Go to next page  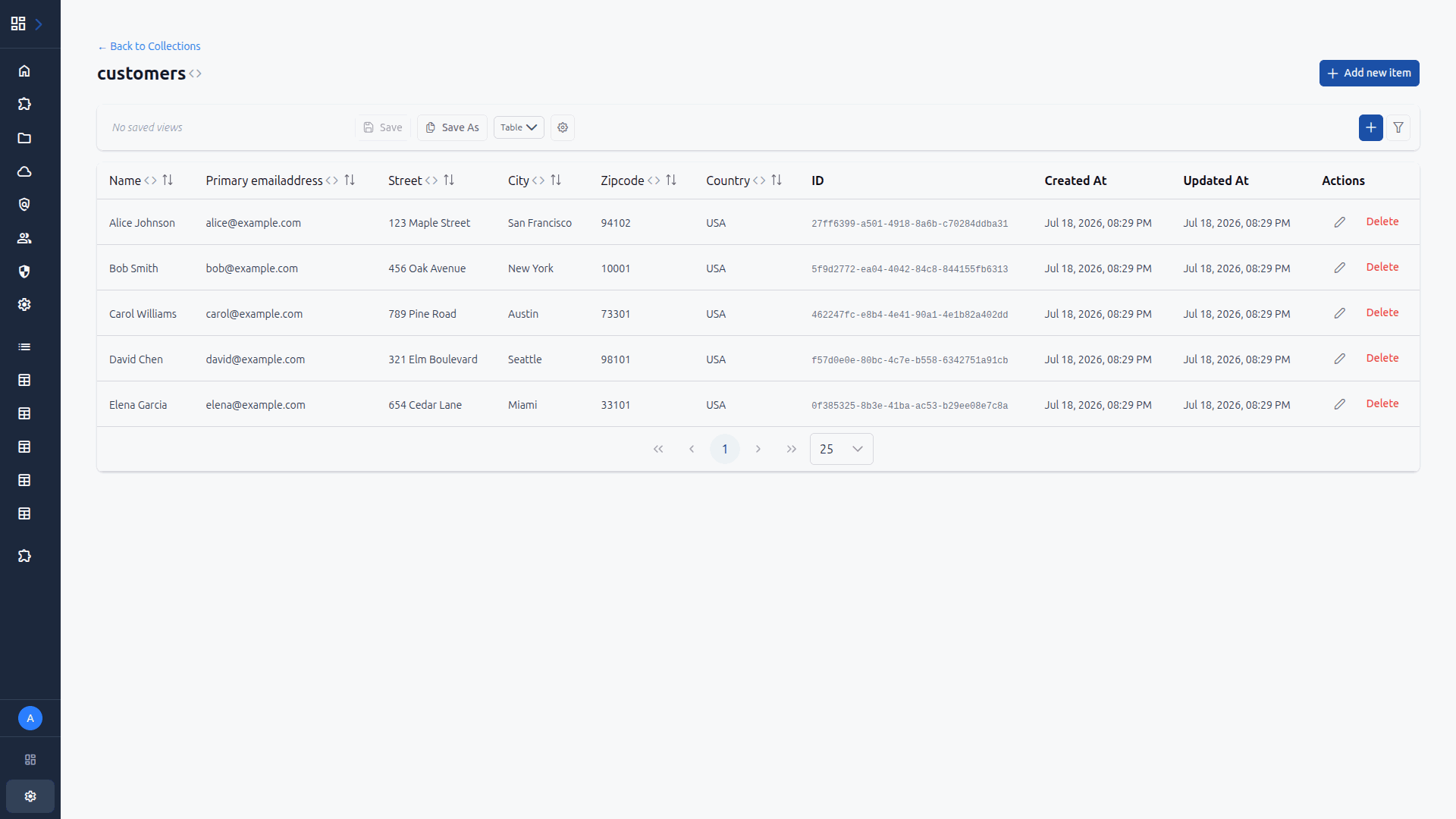pos(758,449)
